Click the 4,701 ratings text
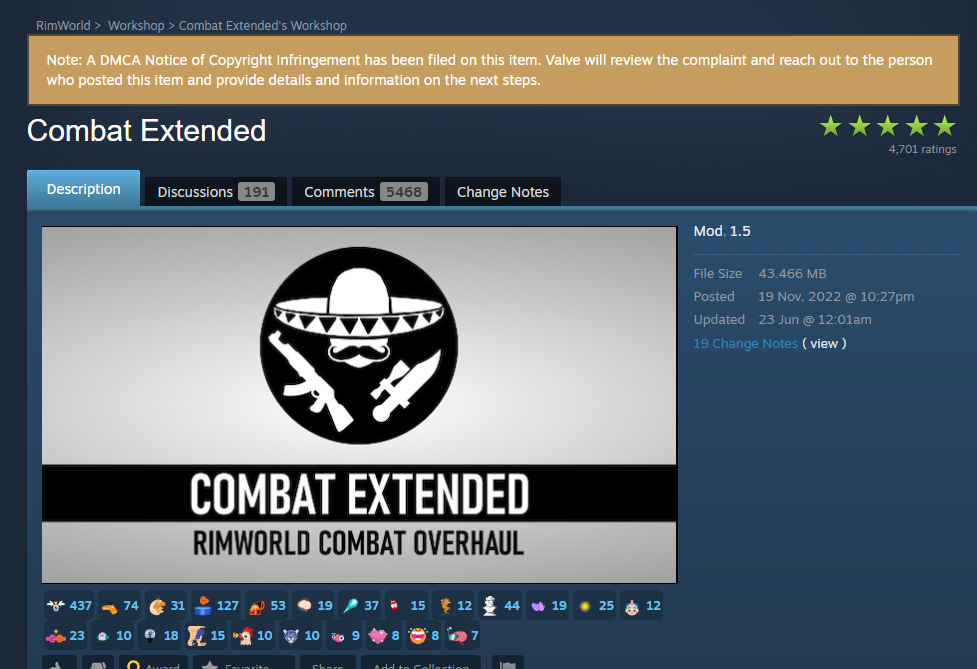The width and height of the screenshot is (977, 669). [922, 149]
